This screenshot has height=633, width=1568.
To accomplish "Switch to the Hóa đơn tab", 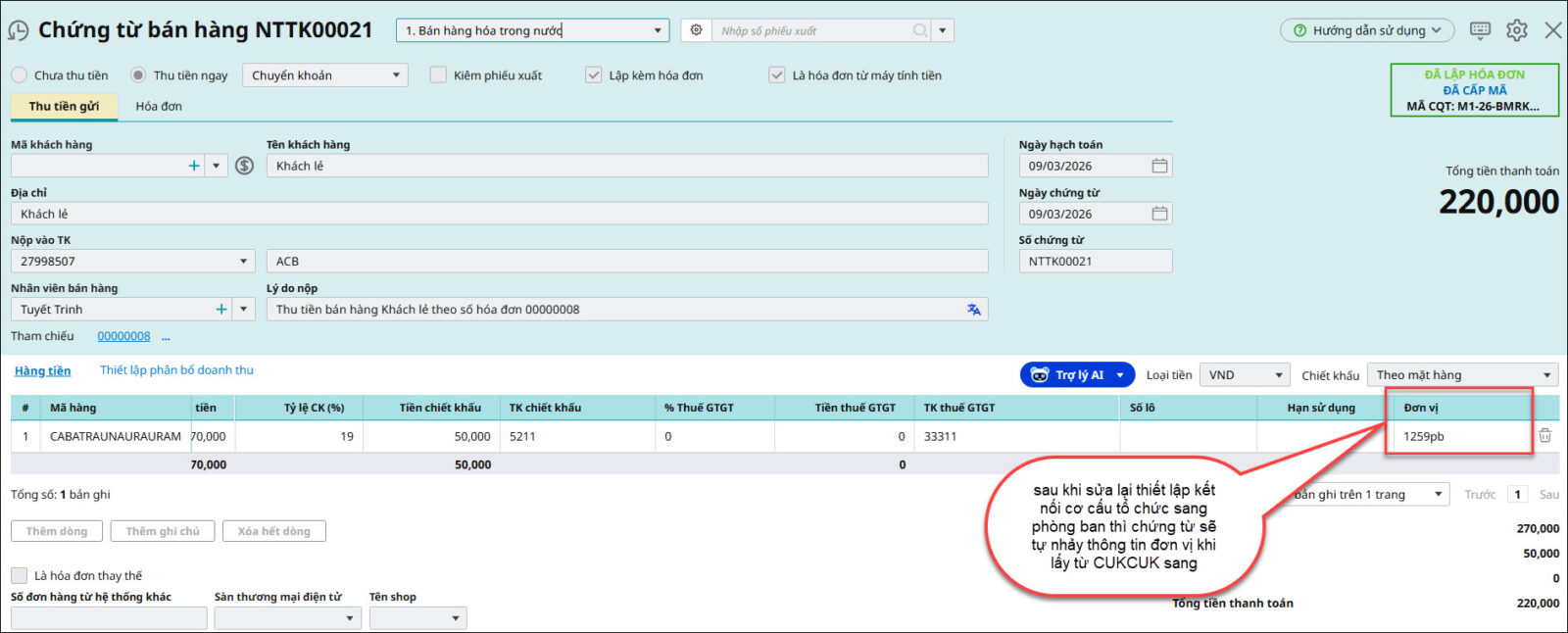I will [159, 106].
